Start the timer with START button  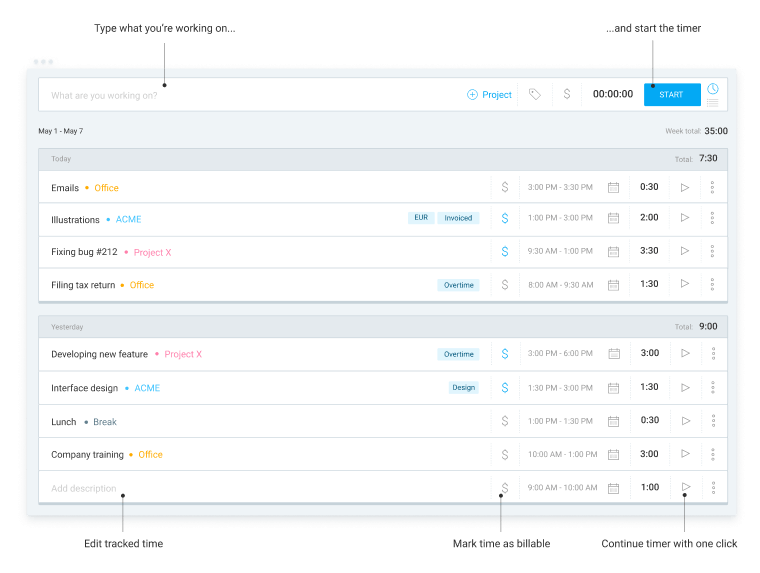672,95
